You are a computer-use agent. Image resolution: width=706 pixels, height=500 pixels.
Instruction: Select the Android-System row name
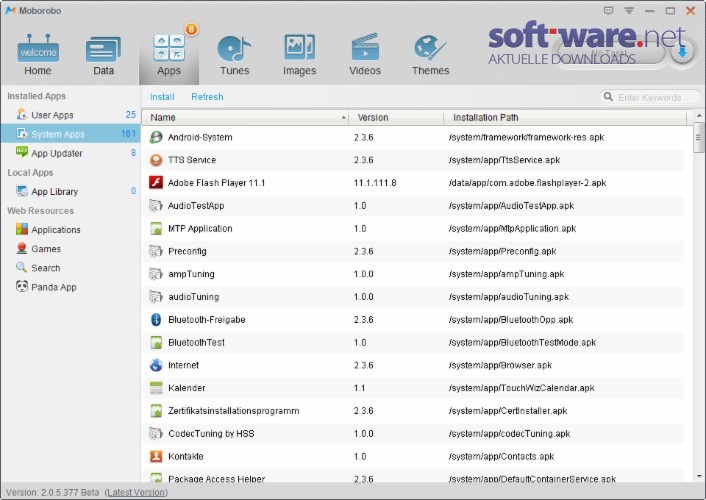click(x=200, y=137)
